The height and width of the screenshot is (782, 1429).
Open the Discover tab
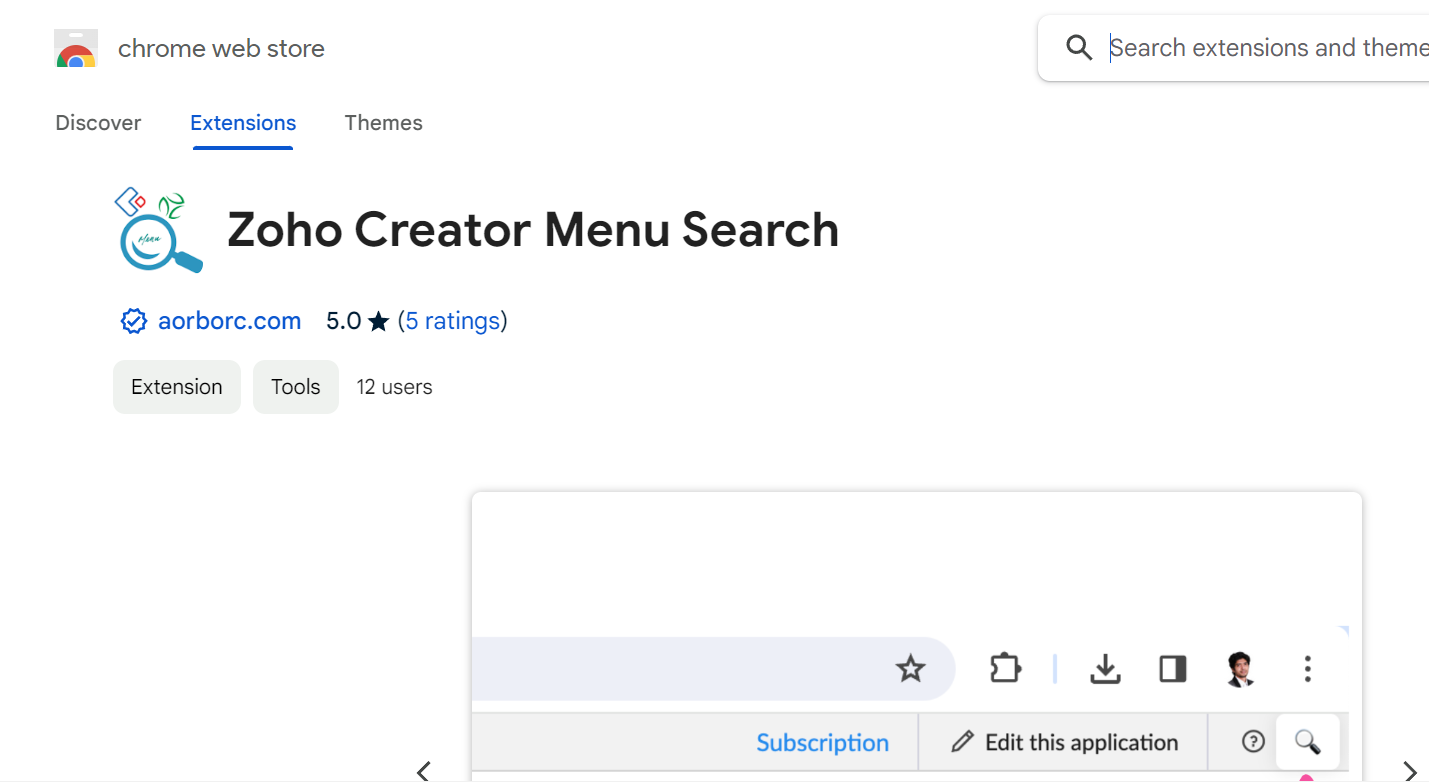pos(97,122)
